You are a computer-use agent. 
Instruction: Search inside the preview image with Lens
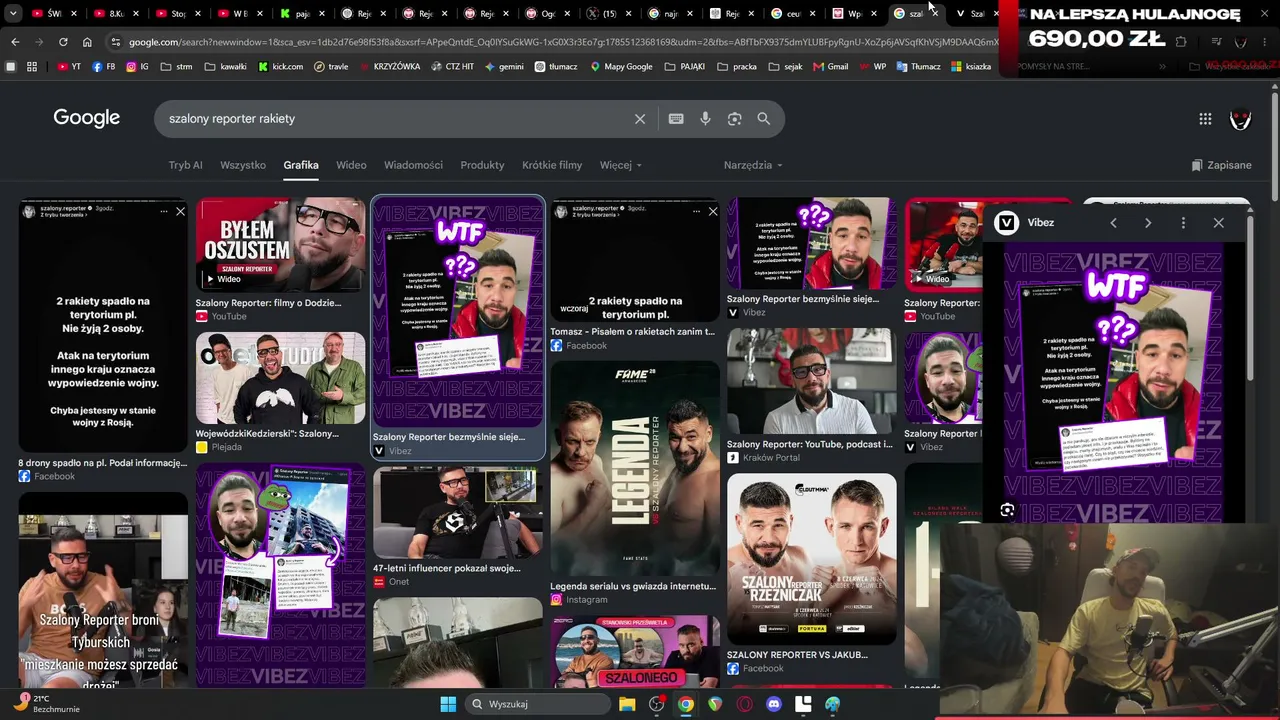(x=1007, y=510)
